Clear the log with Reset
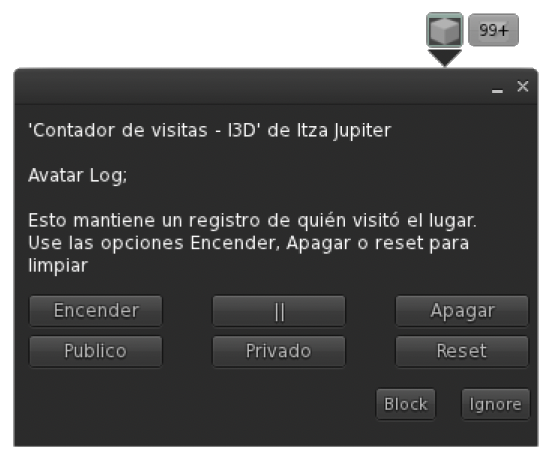Screen dimensions: 548x456 (x=462, y=351)
